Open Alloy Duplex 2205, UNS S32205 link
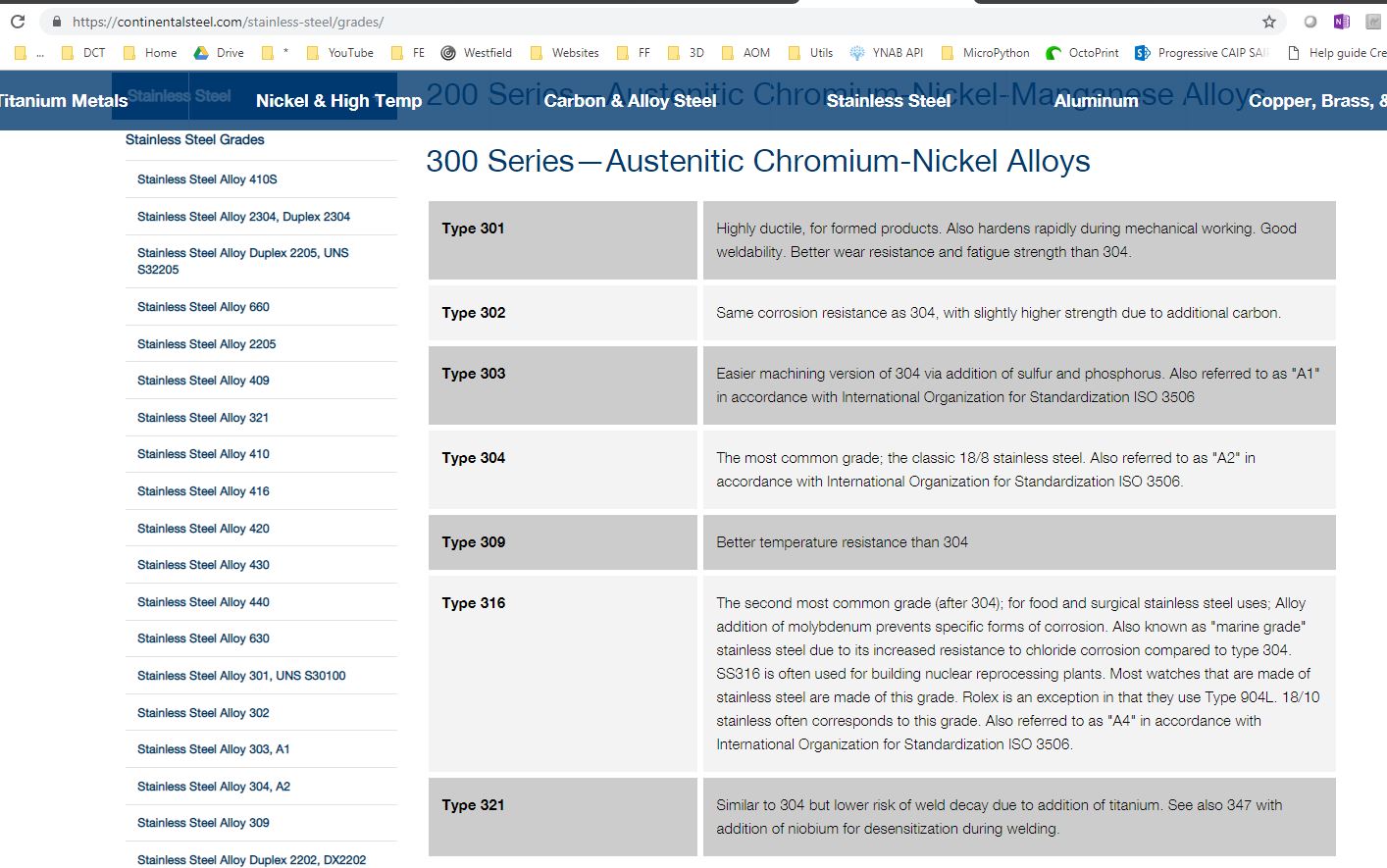The width and height of the screenshot is (1387, 868). pyautogui.click(x=242, y=261)
